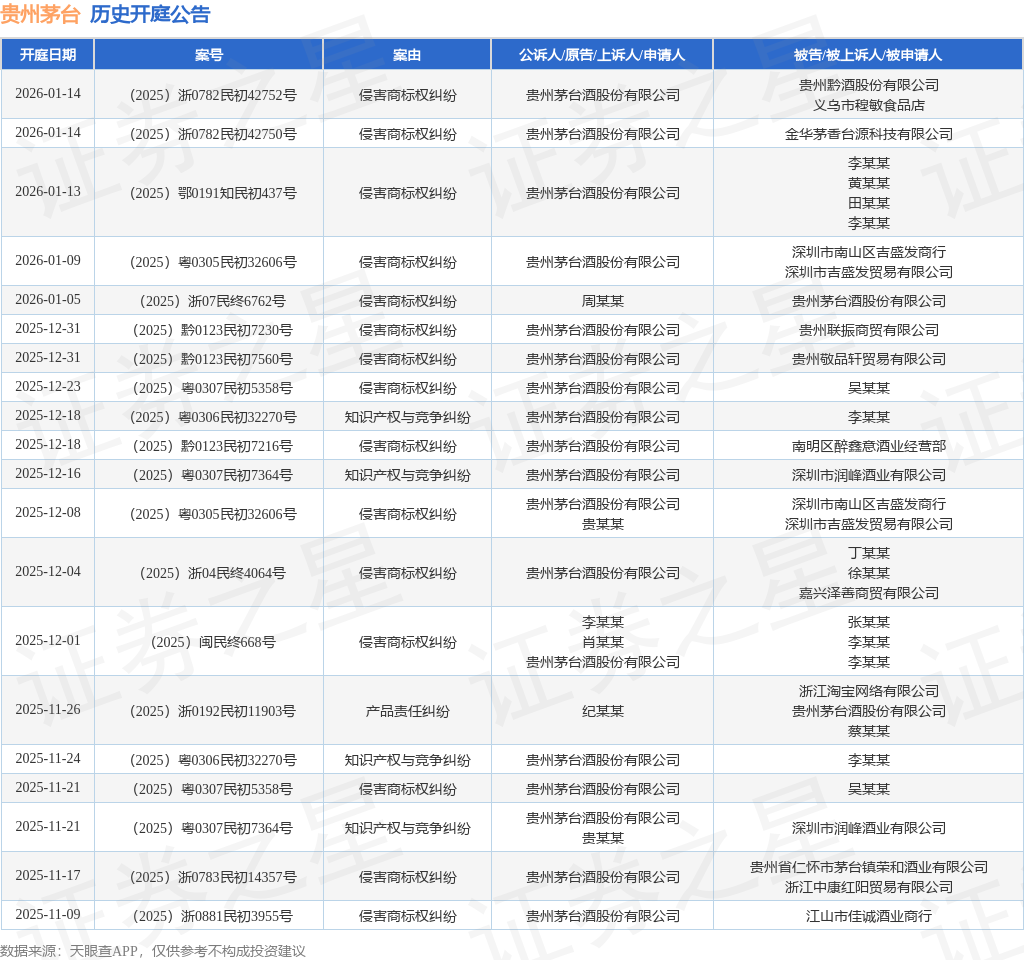This screenshot has height=960, width=1024.
Task: Click the 被告/被上诉人/被申请人 column header
Action: pos(868,55)
